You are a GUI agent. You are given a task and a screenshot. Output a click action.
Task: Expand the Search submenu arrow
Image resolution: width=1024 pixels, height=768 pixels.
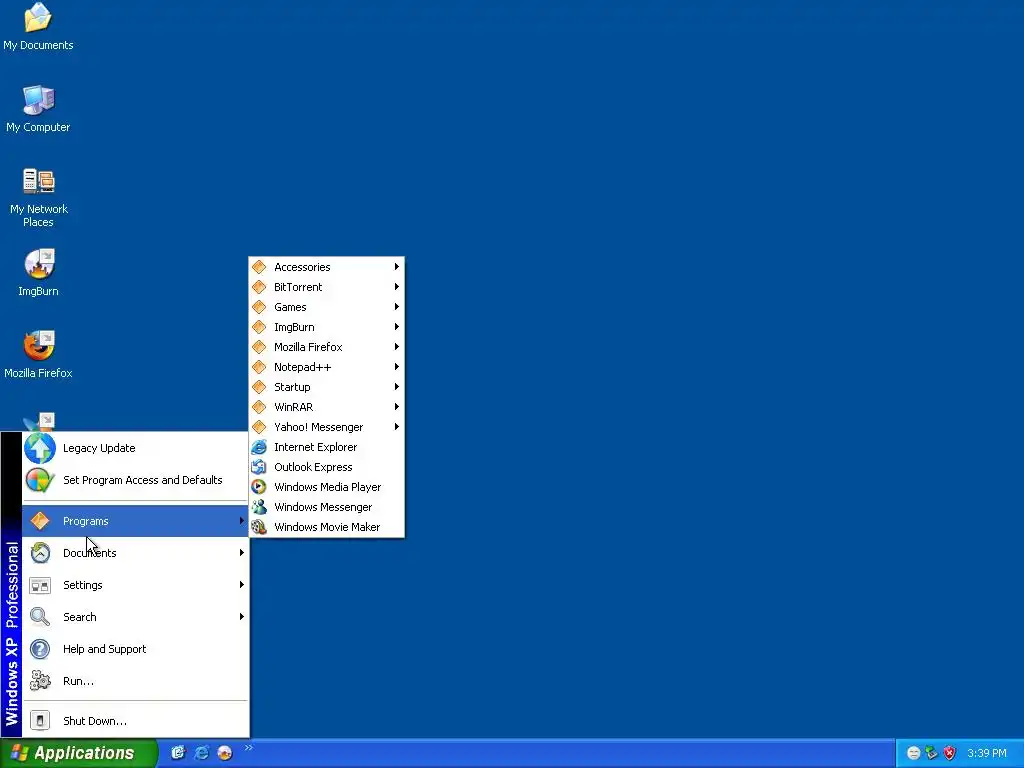coord(242,617)
